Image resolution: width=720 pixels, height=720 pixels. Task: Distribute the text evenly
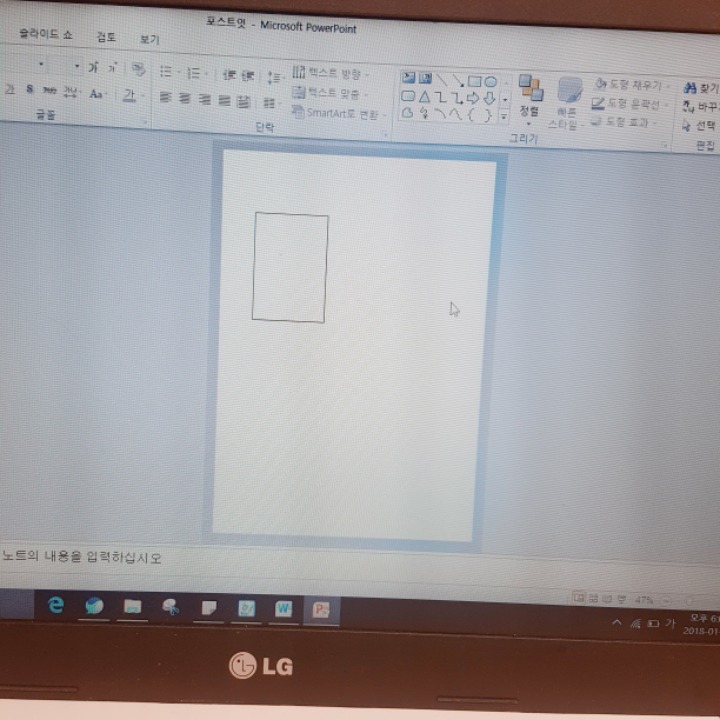click(243, 101)
